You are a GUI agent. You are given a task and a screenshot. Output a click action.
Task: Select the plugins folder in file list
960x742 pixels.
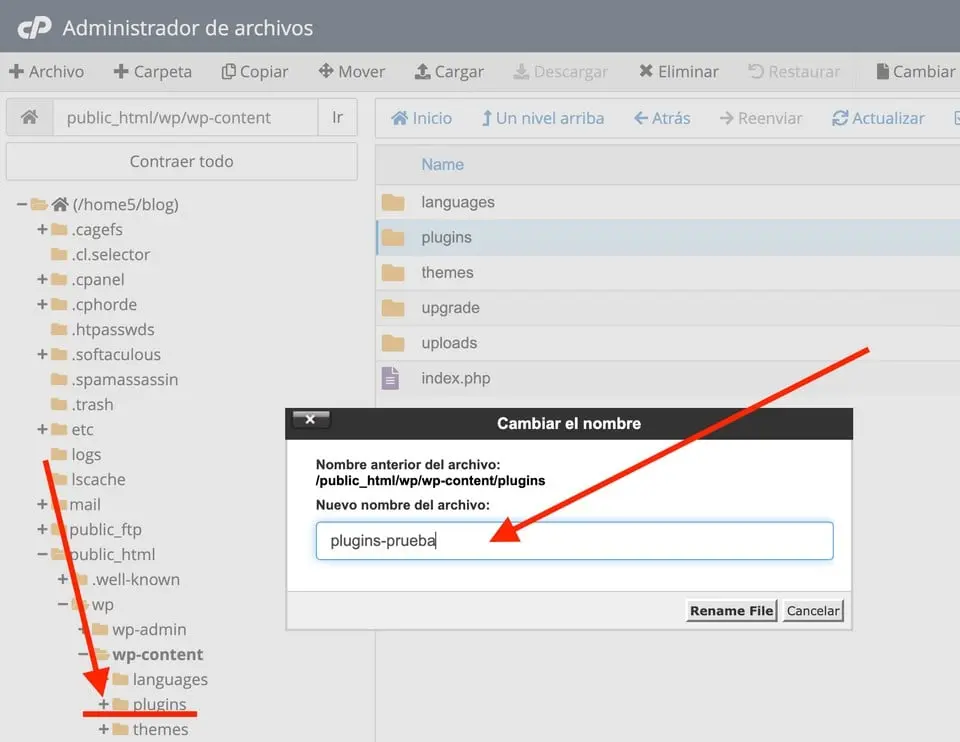point(667,238)
